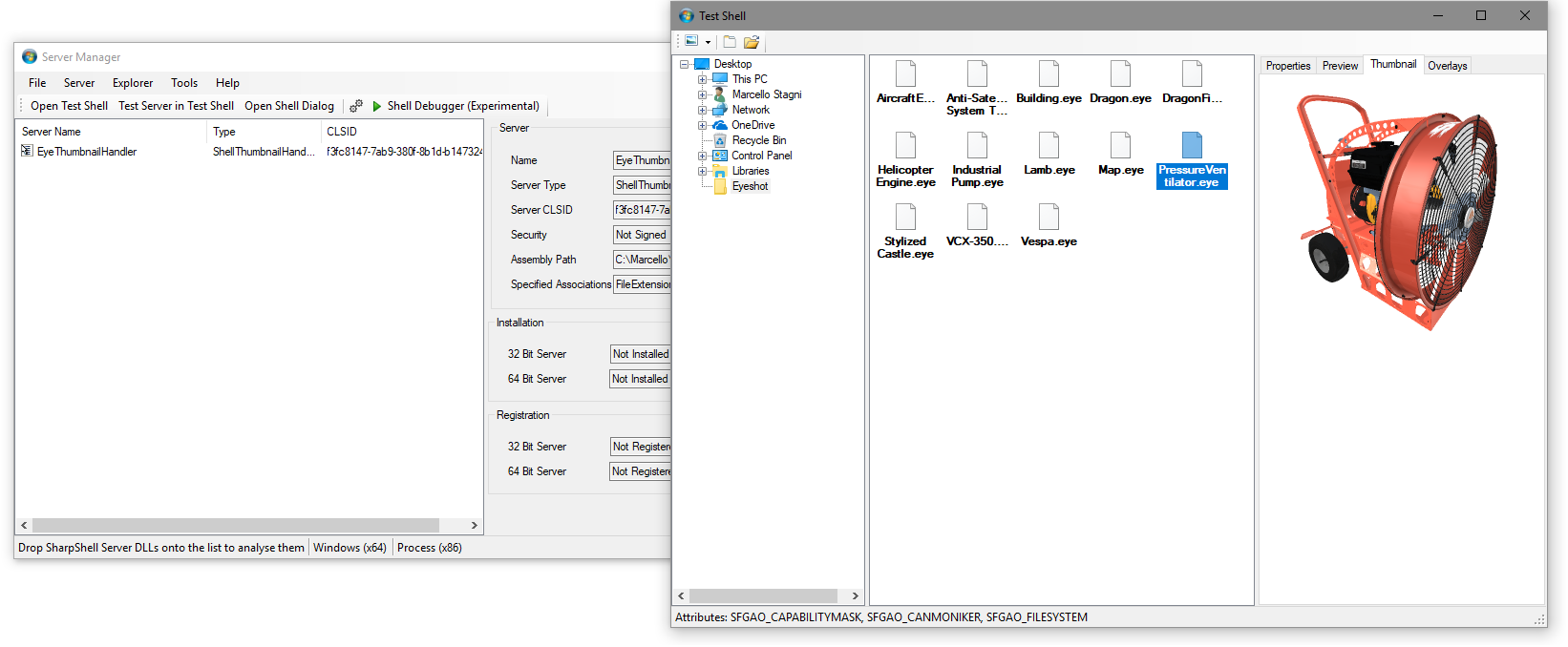Switch to the Properties tab
This screenshot has width=1568, height=647.
click(1287, 66)
